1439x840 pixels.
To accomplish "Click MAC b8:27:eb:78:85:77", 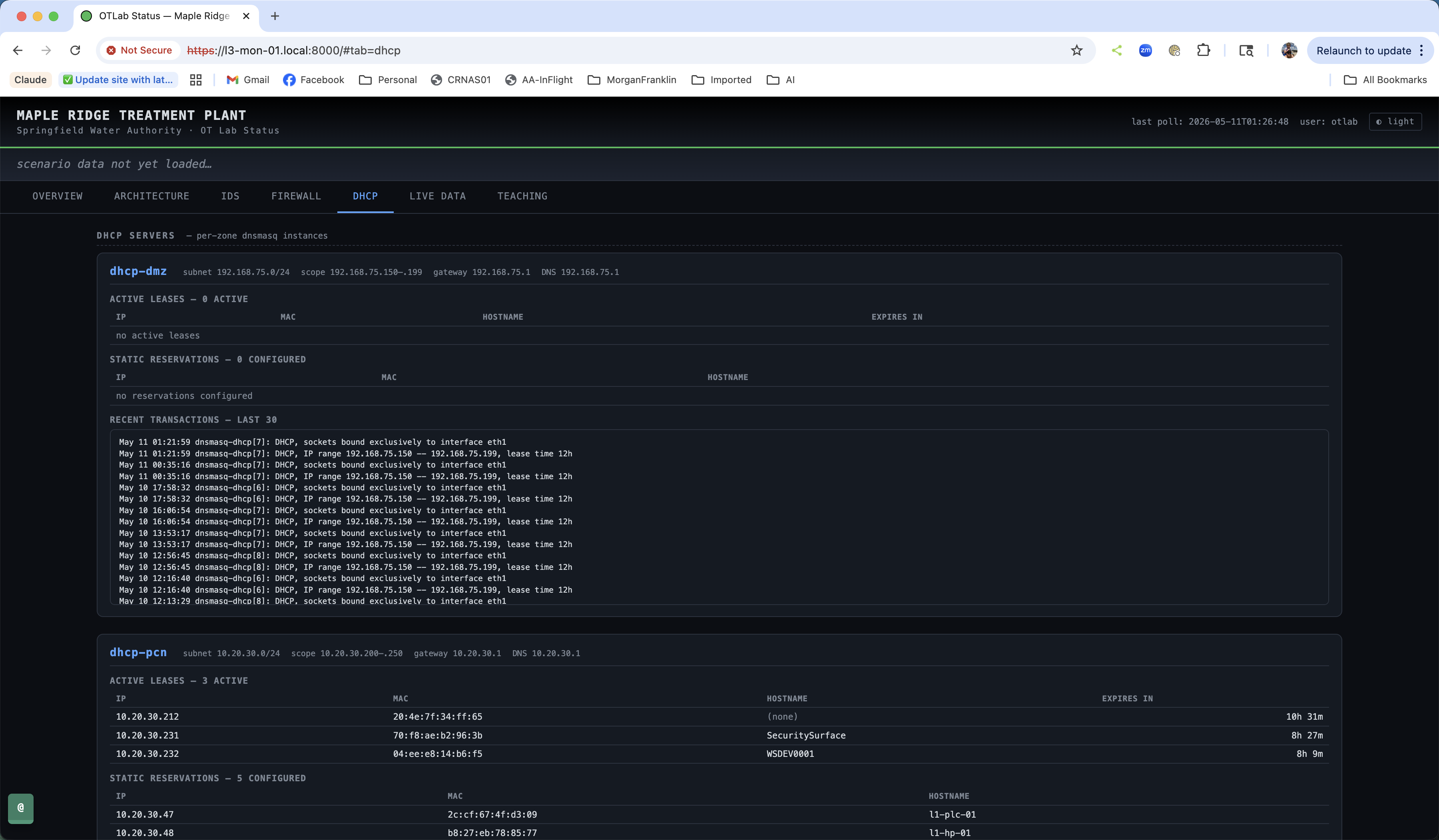I will 492,832.
